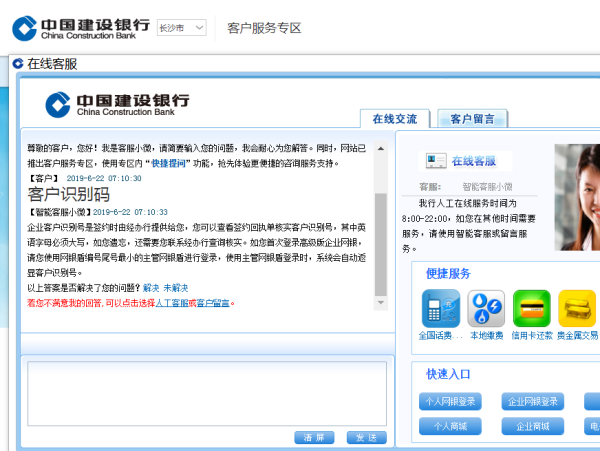
Task: Open the 贵金属交易 gold icon
Action: [x=577, y=308]
